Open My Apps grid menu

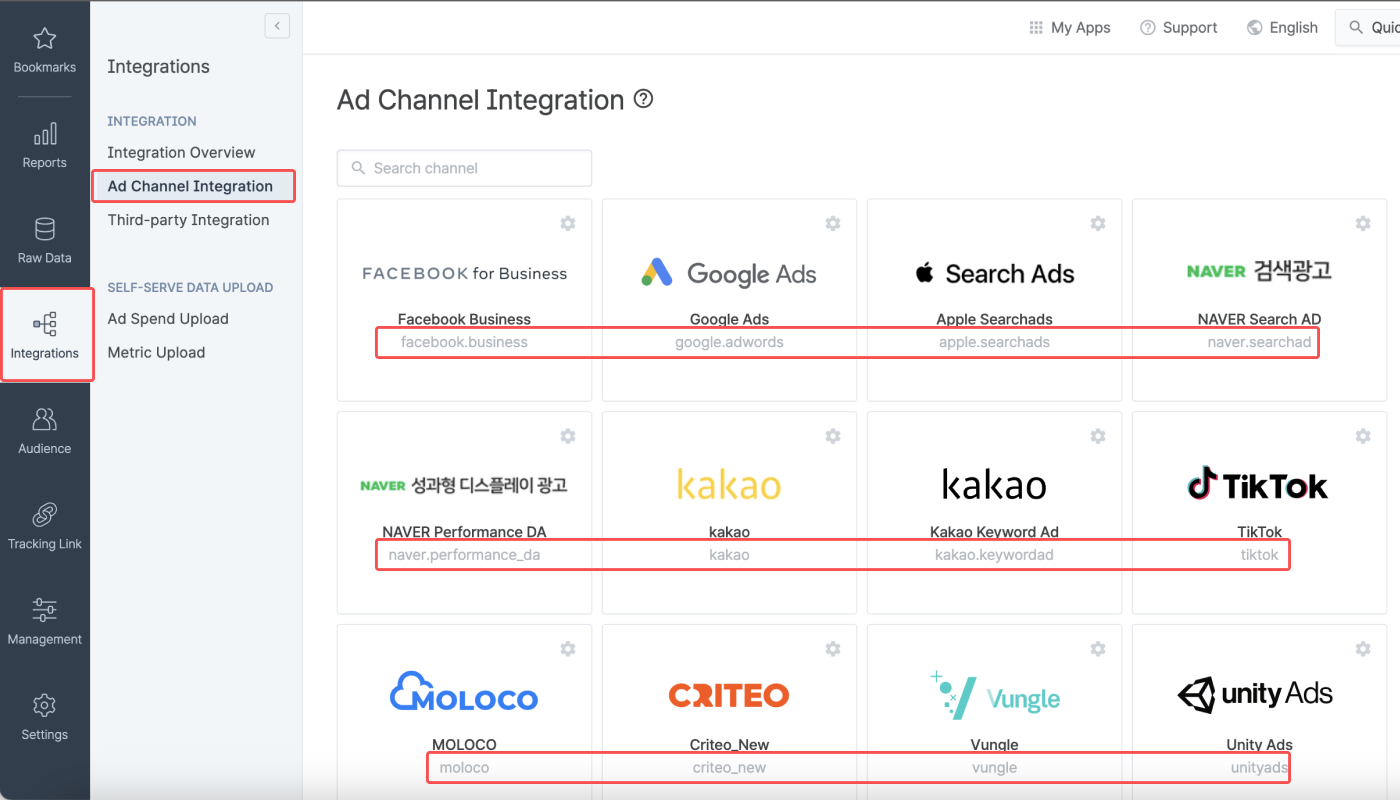click(x=1070, y=27)
